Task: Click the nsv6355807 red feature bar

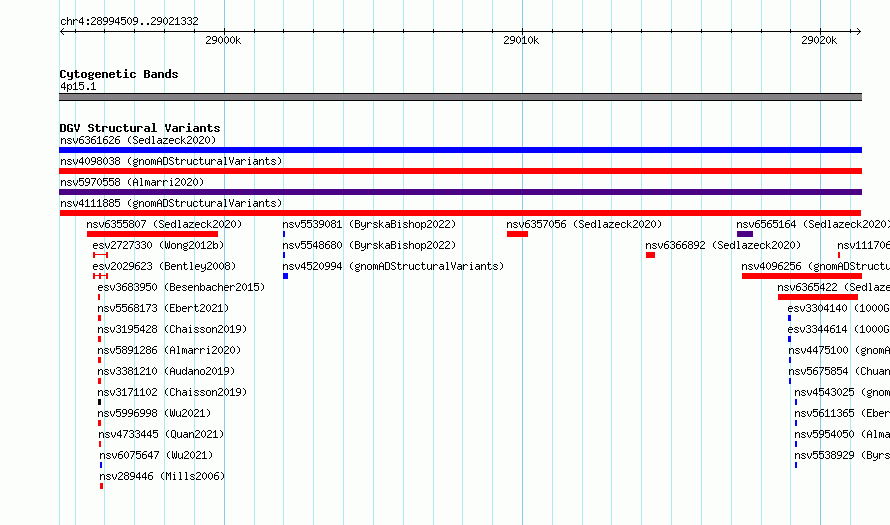Action: (x=152, y=234)
